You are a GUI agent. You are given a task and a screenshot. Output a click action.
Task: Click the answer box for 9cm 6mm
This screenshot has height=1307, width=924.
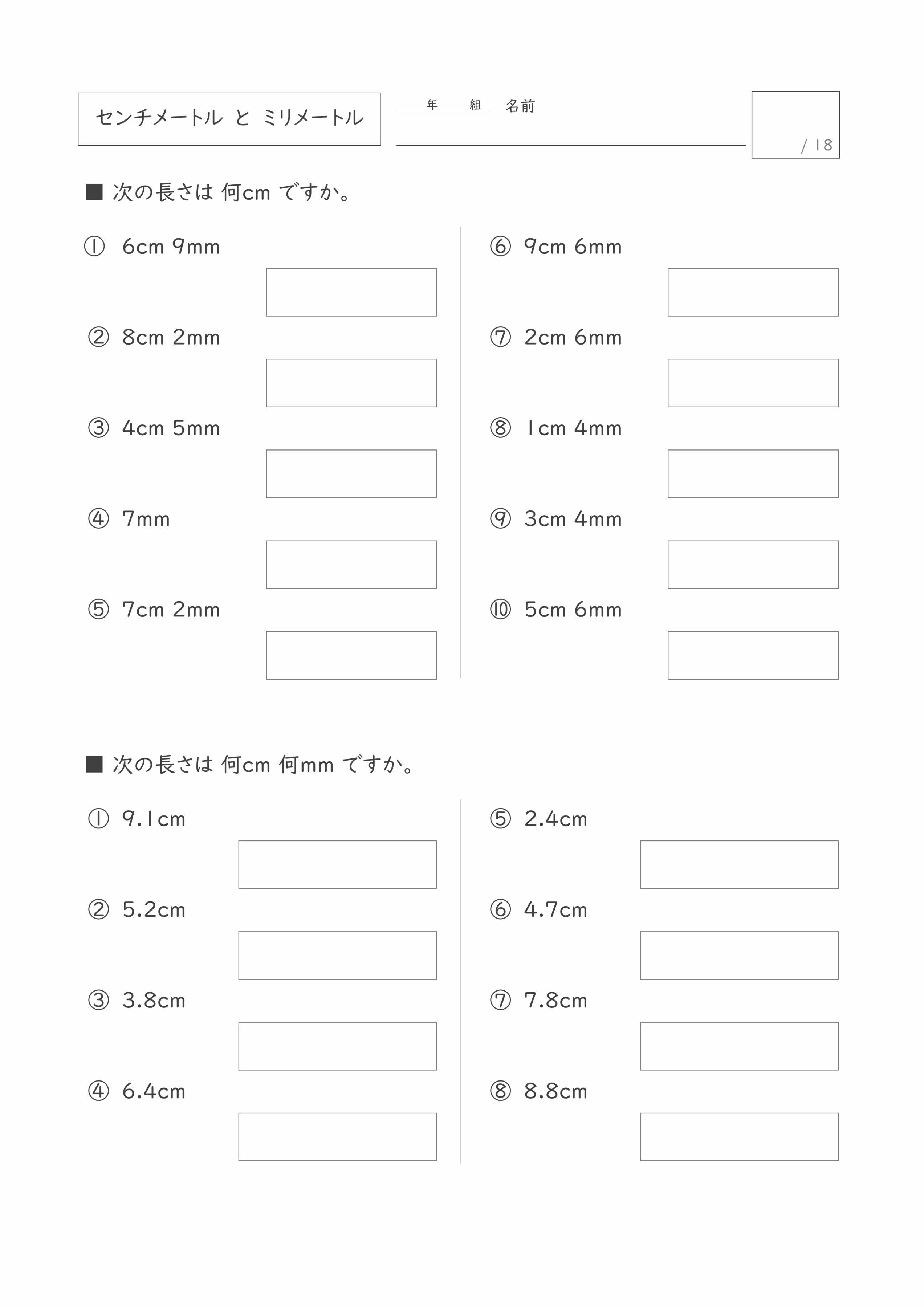point(753,292)
